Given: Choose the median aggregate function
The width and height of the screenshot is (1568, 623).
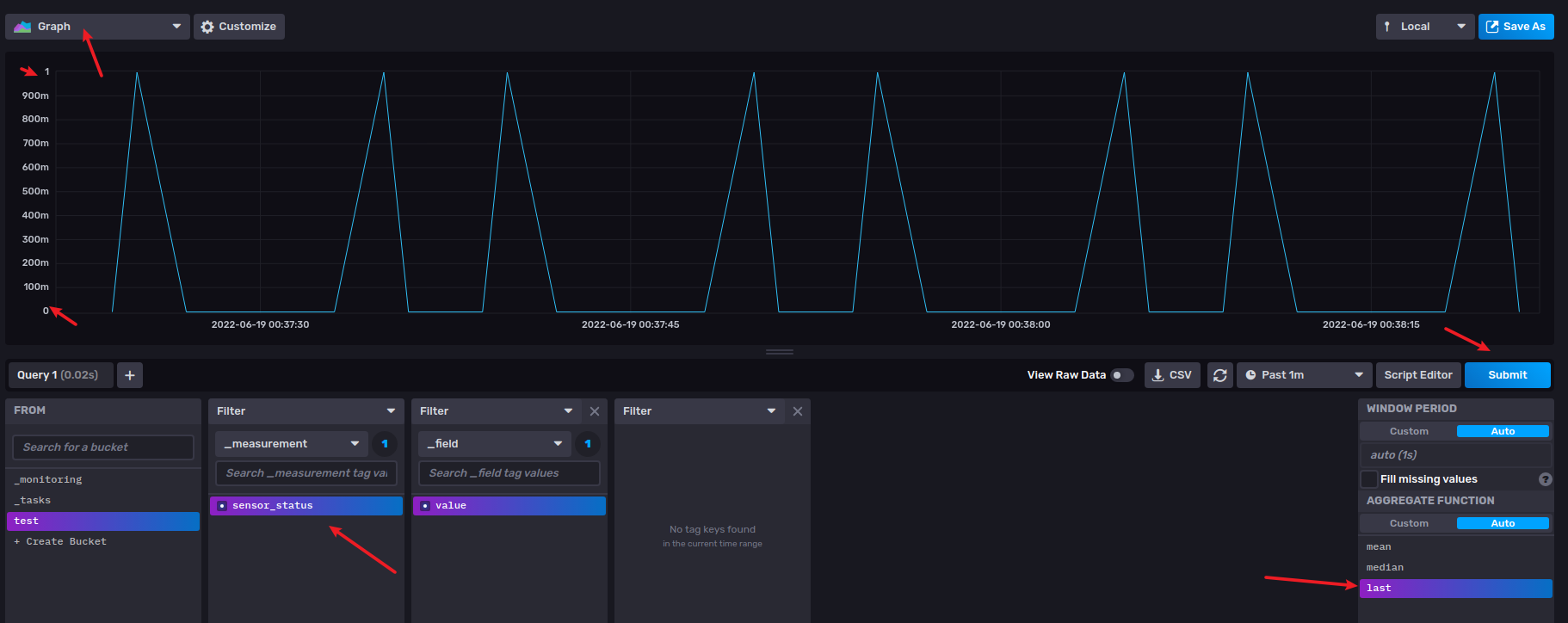Looking at the screenshot, I should pyautogui.click(x=1456, y=568).
